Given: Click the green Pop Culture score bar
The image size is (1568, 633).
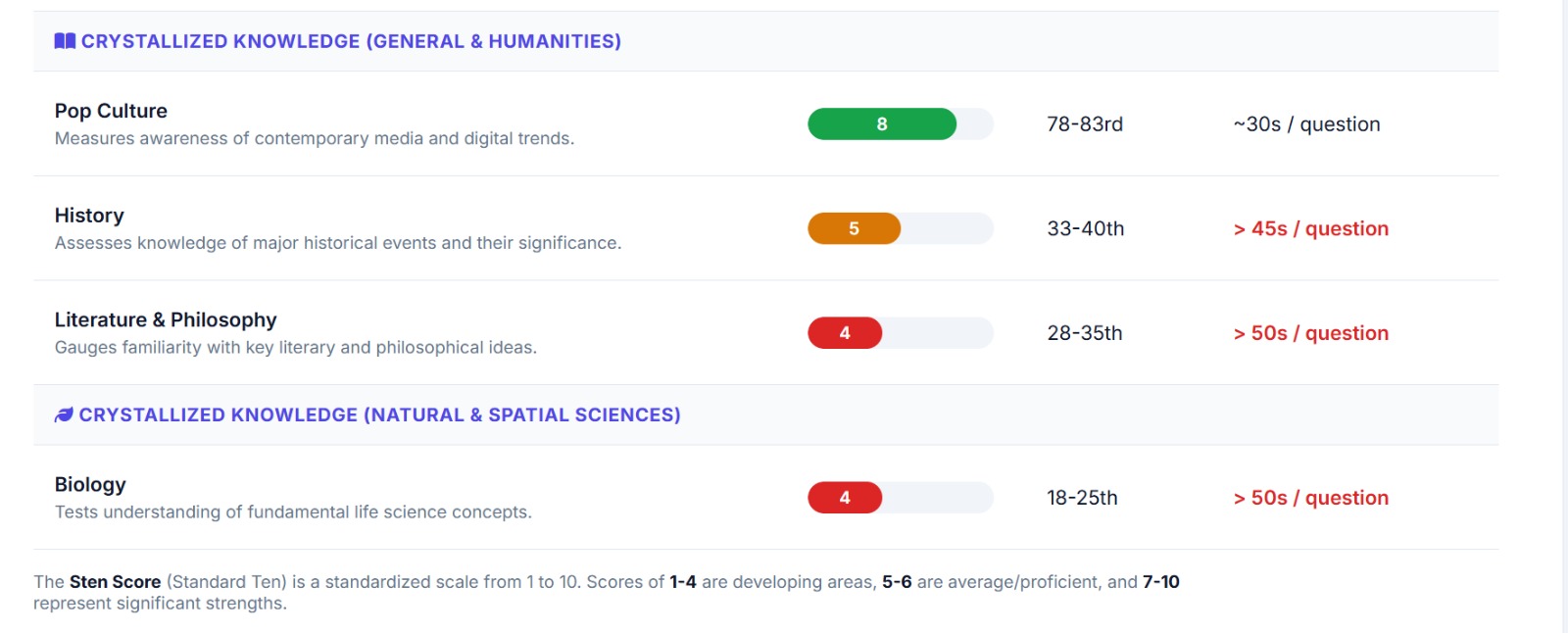Looking at the screenshot, I should click(881, 124).
